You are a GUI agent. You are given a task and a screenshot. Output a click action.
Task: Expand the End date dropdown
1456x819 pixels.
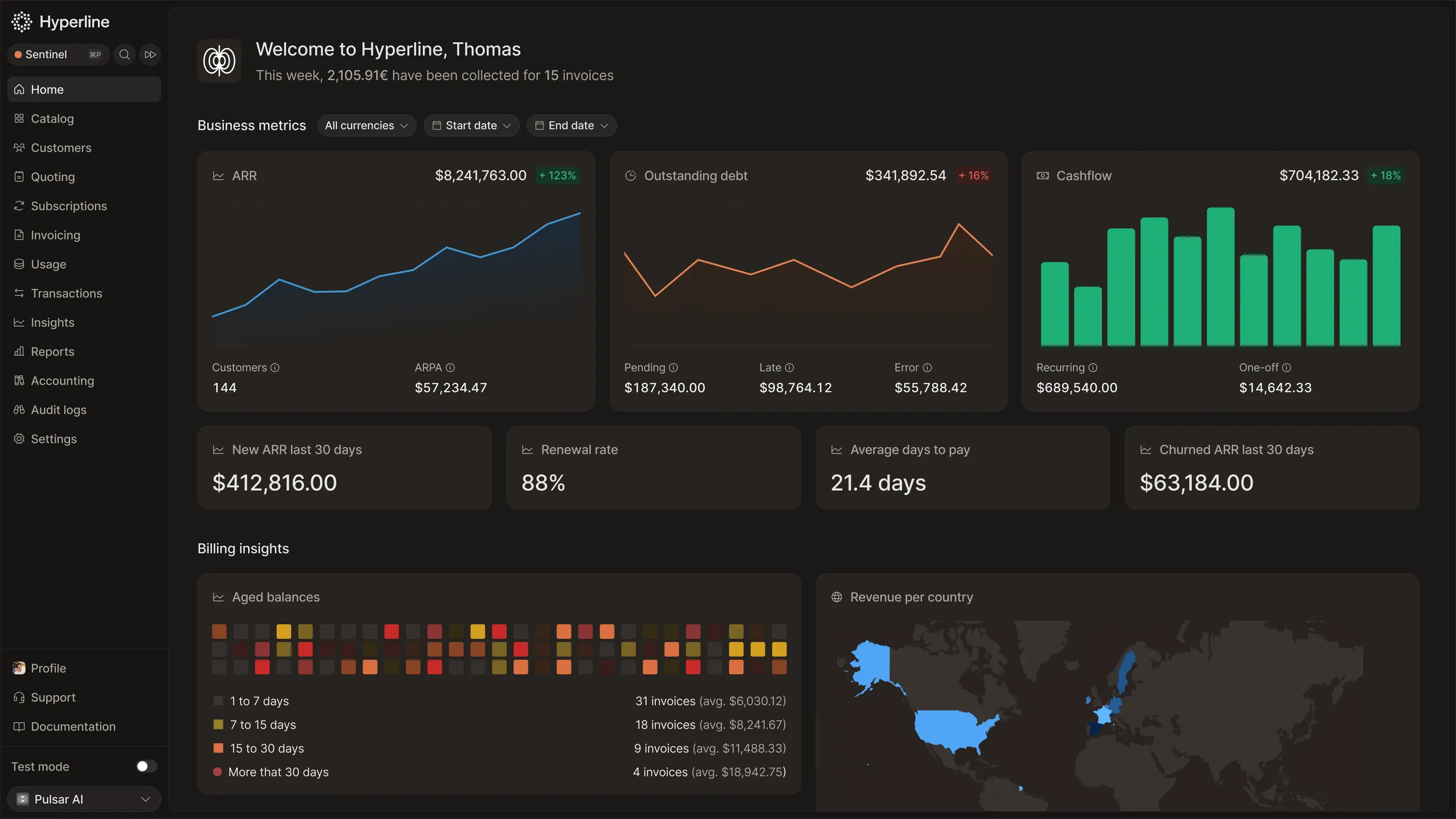tap(572, 125)
